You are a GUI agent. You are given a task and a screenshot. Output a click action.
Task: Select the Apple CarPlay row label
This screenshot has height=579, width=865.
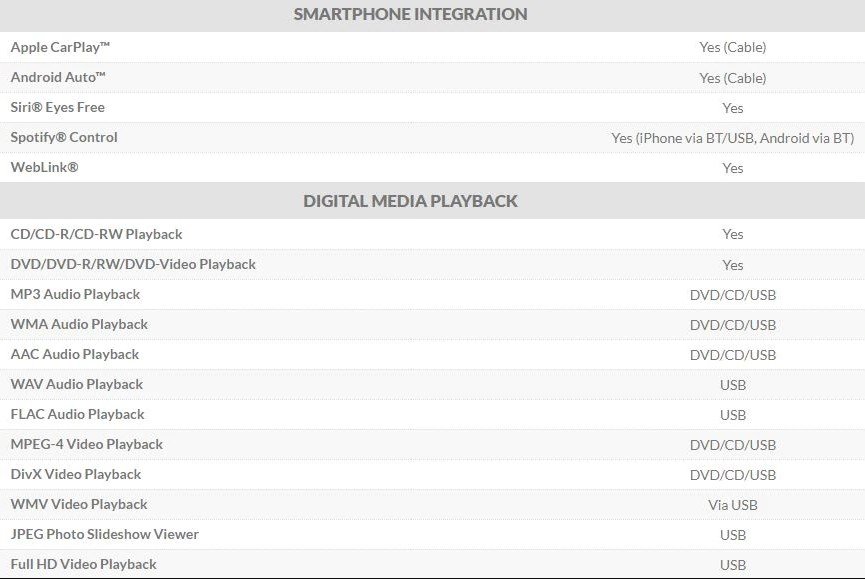click(60, 47)
